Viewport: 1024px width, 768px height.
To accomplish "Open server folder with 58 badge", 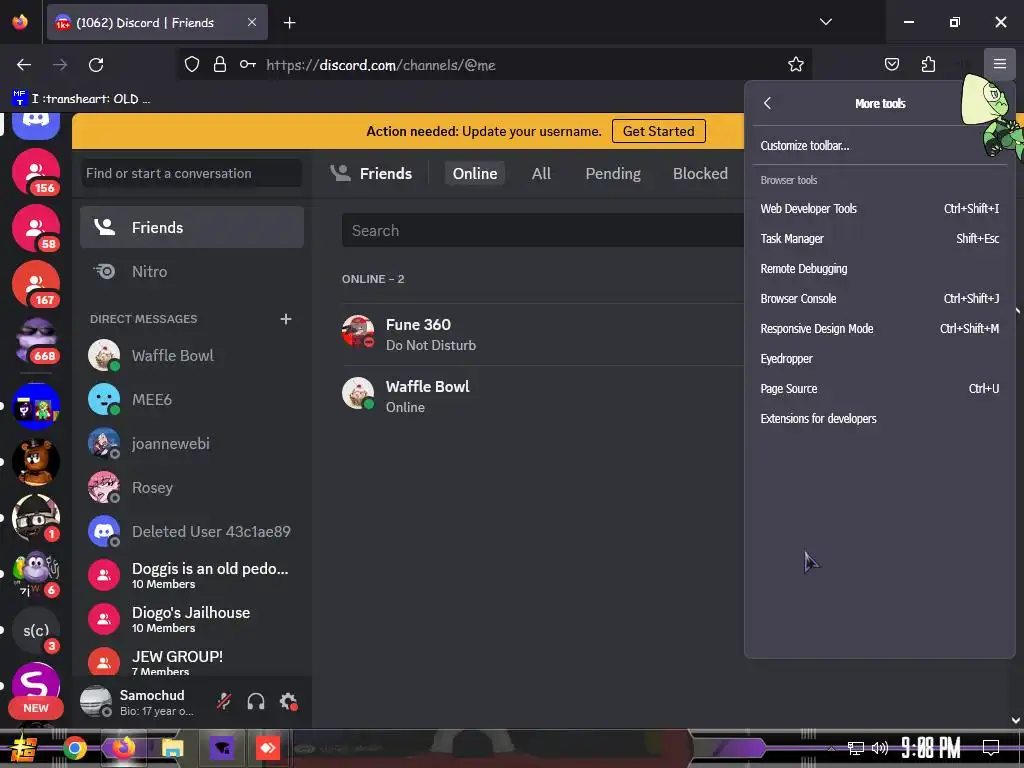I will (x=36, y=228).
